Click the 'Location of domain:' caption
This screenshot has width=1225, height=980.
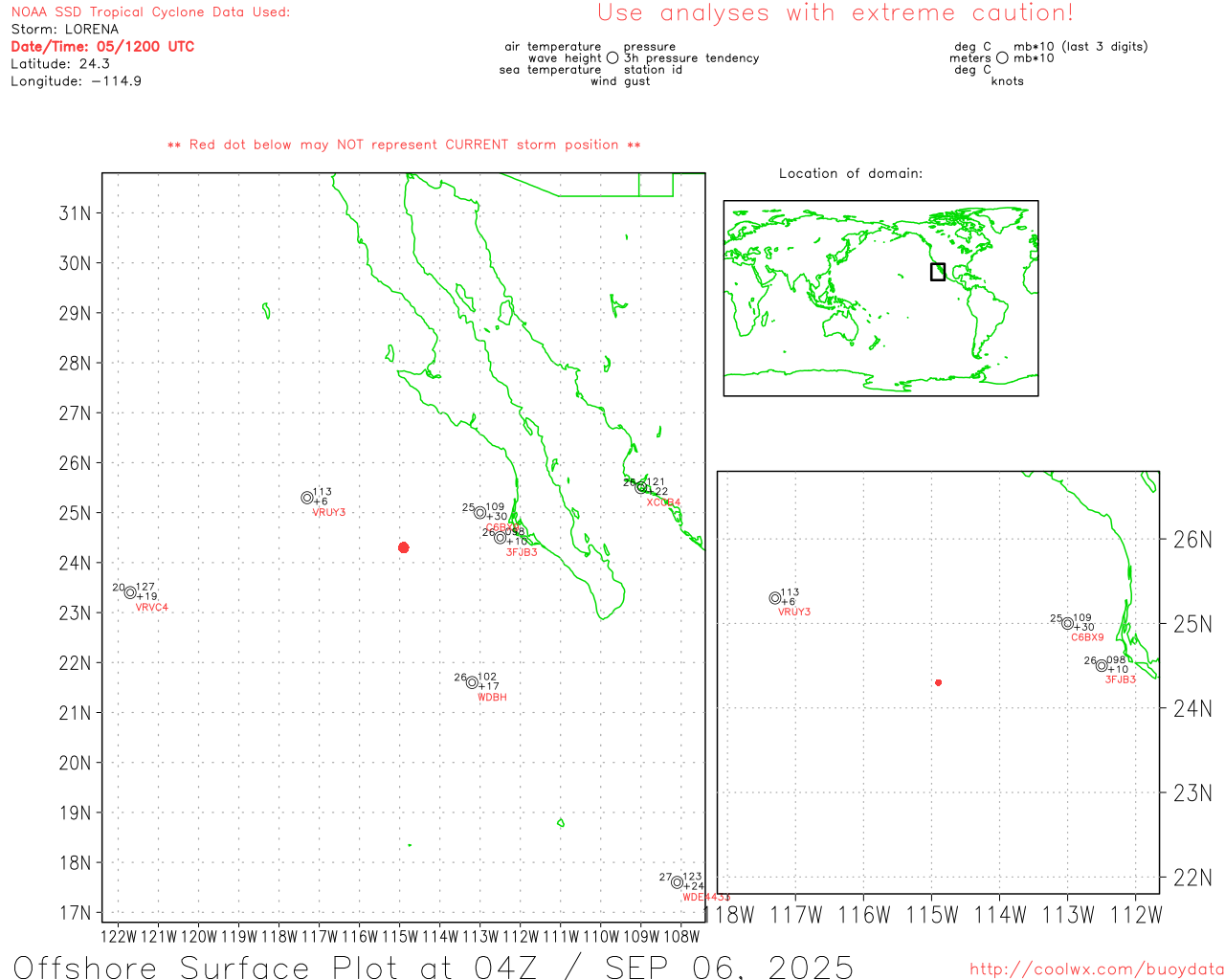(x=851, y=173)
